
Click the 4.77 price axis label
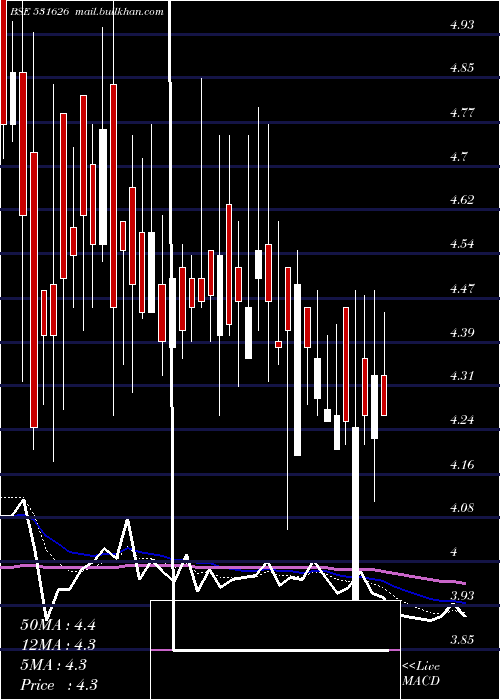tap(462, 112)
